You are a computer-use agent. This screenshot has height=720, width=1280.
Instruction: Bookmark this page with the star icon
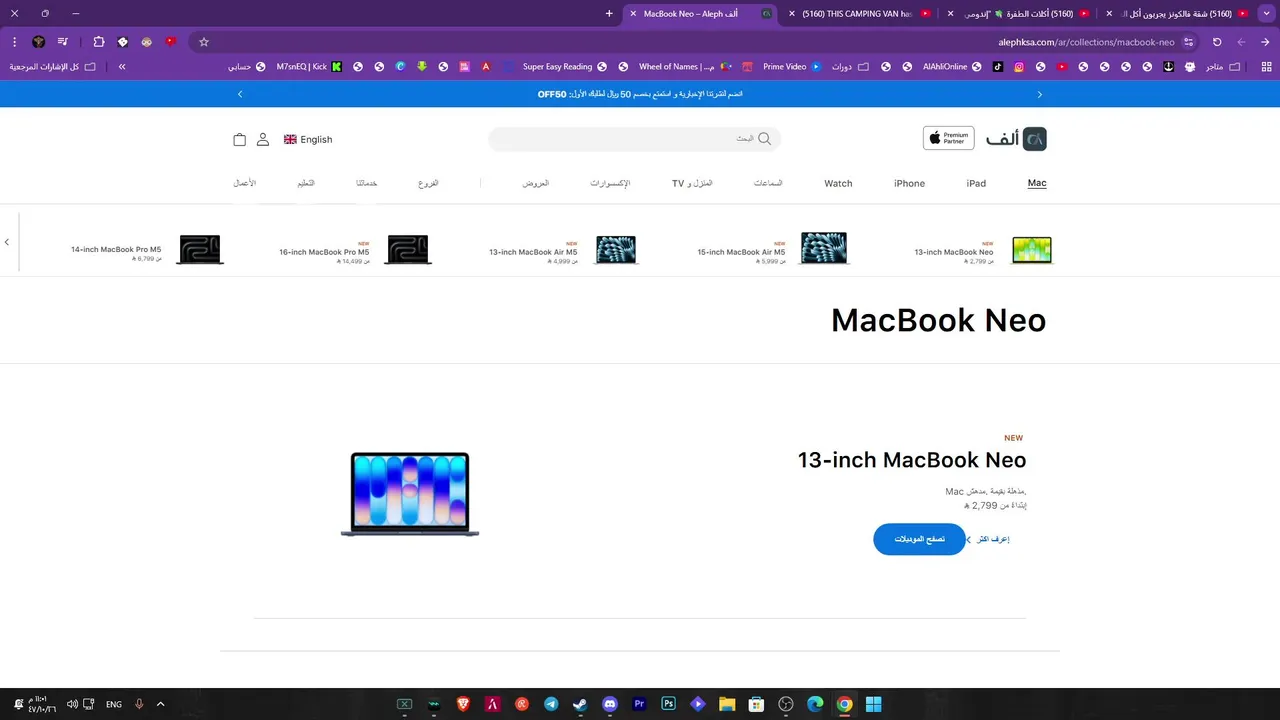point(204,42)
